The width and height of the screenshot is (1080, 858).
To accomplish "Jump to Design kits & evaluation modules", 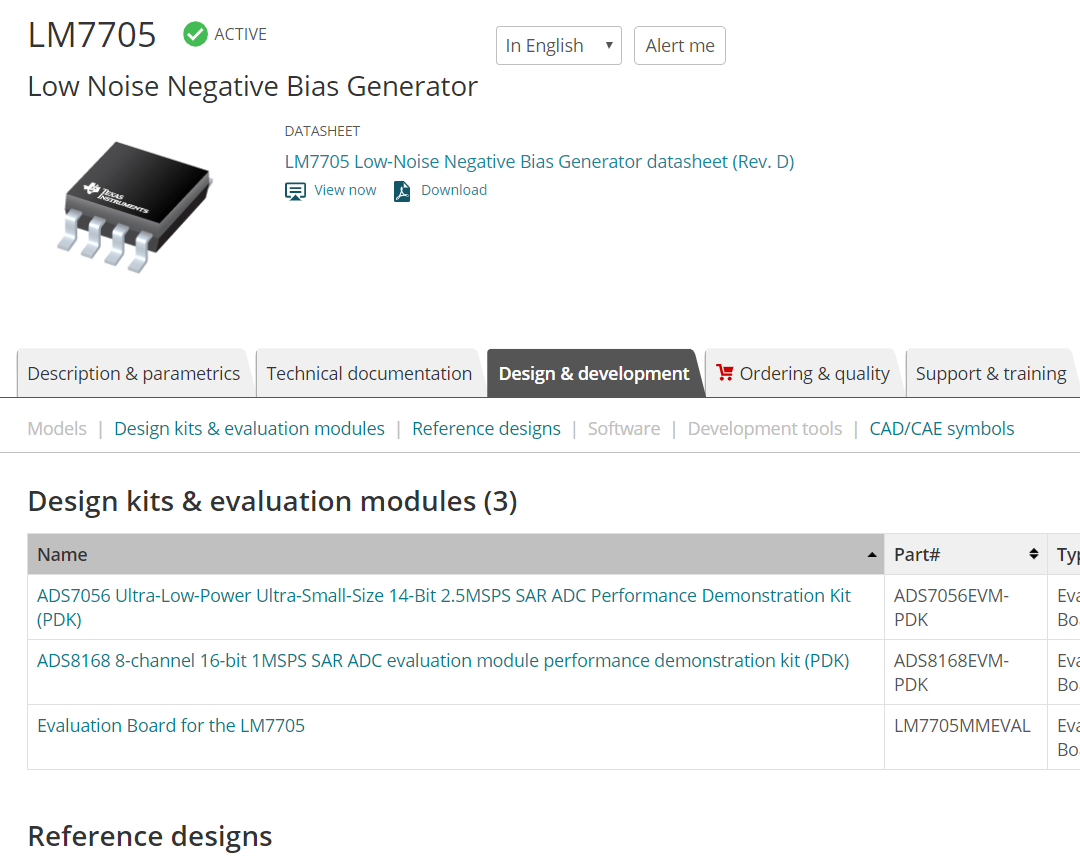I will [249, 428].
